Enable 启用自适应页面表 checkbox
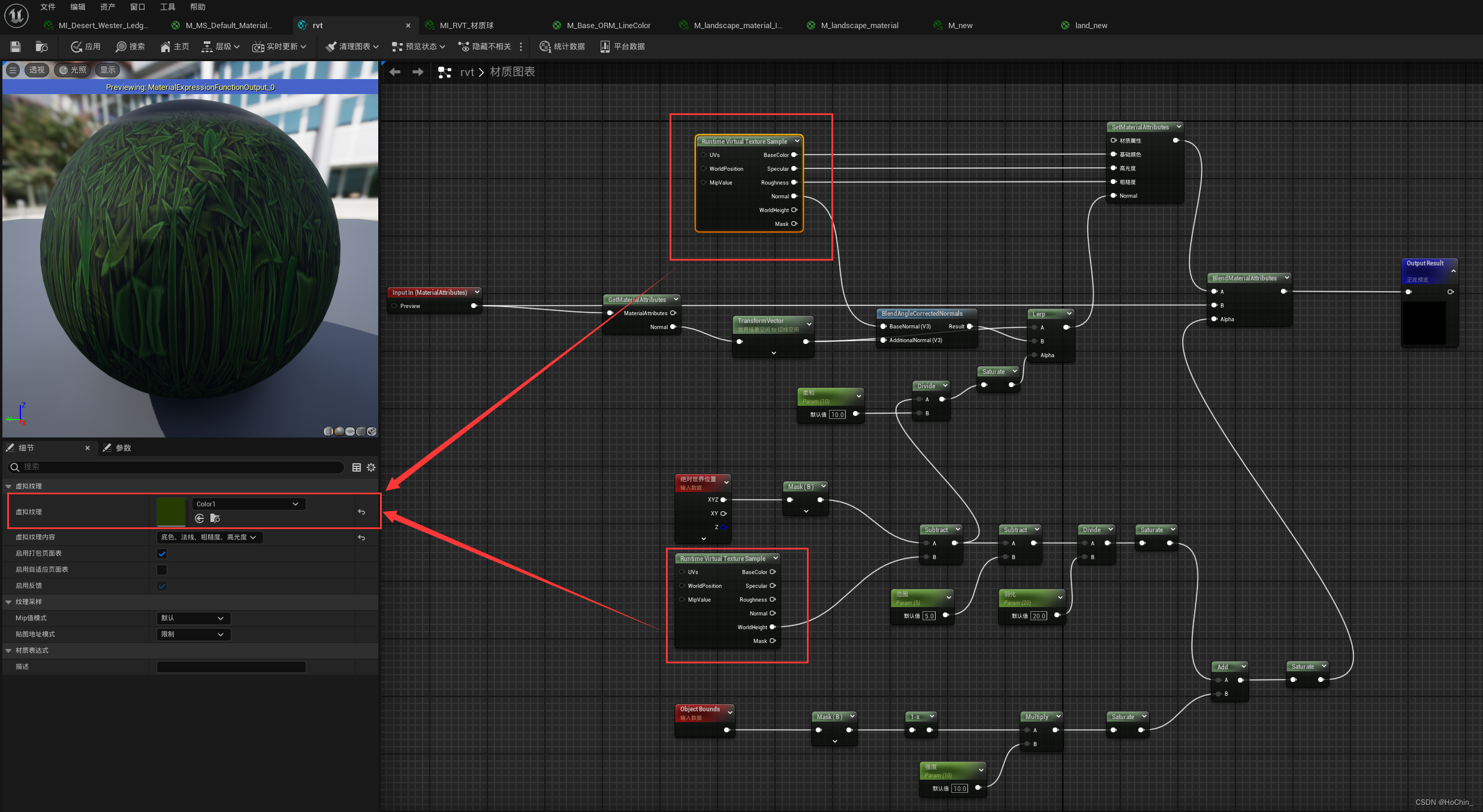Screen dimensions: 1483x812 coord(162,570)
